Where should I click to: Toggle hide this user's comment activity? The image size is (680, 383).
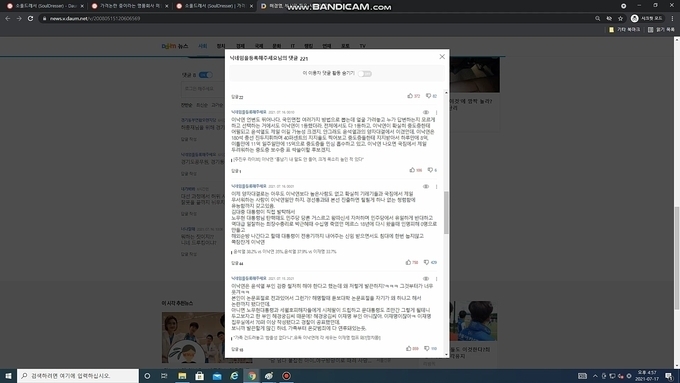[x=365, y=74]
